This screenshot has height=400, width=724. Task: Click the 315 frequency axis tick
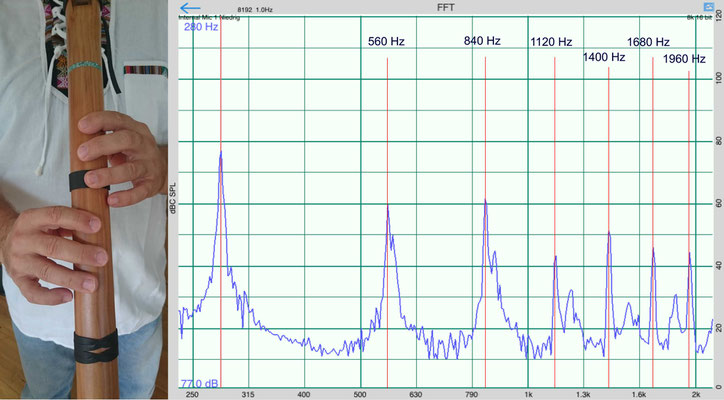[248, 394]
